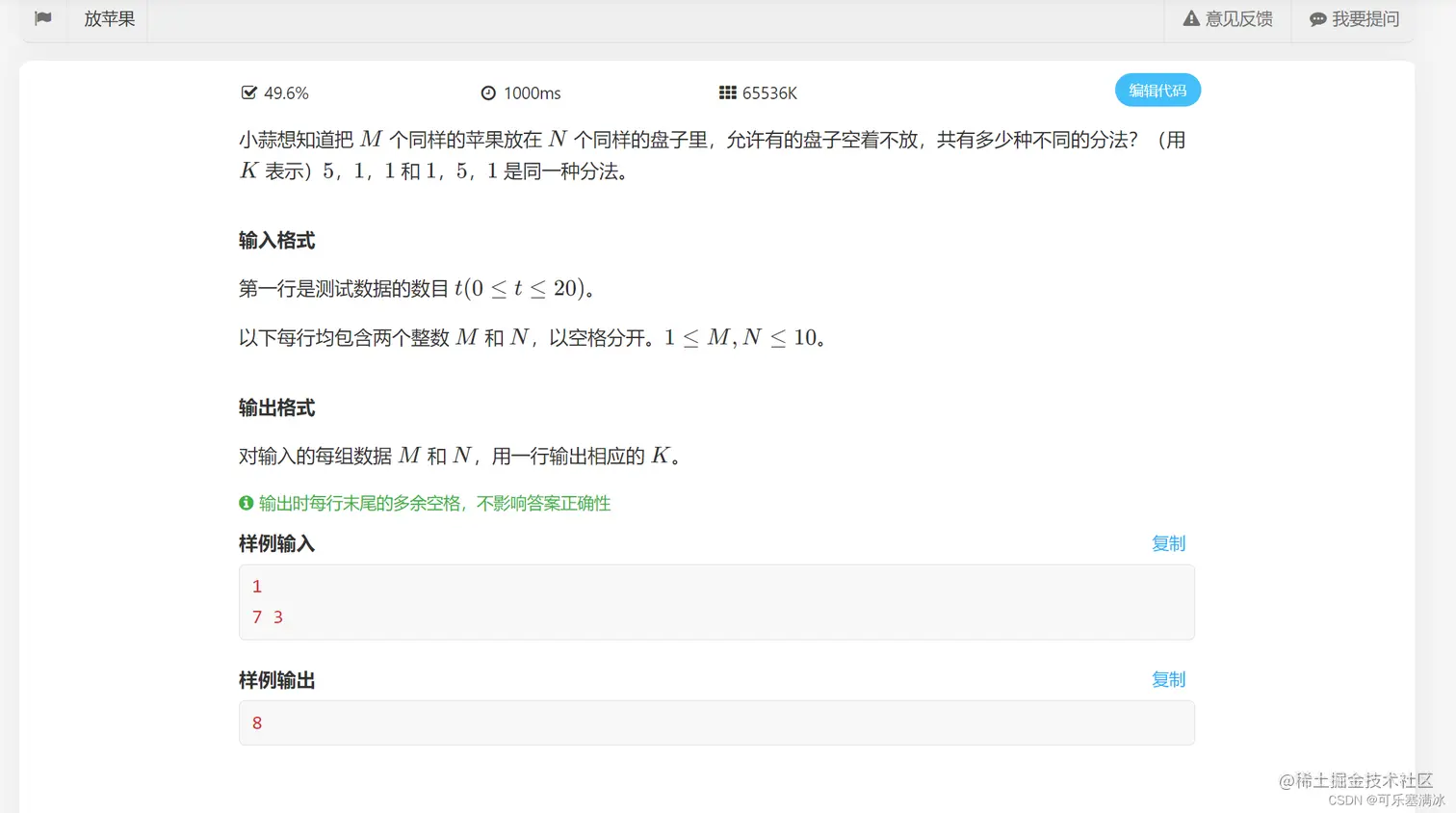Click the sample output value 8
Viewport: 1456px width, 813px height.
click(256, 722)
